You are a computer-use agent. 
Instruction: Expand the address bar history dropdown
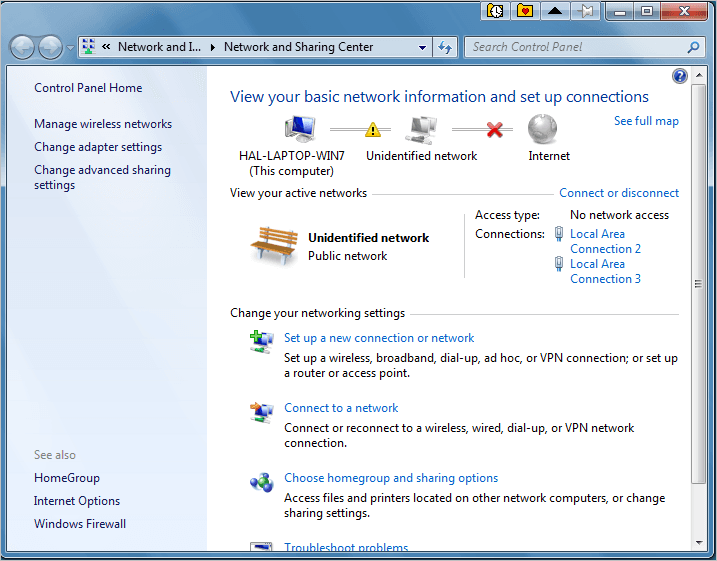coord(422,47)
